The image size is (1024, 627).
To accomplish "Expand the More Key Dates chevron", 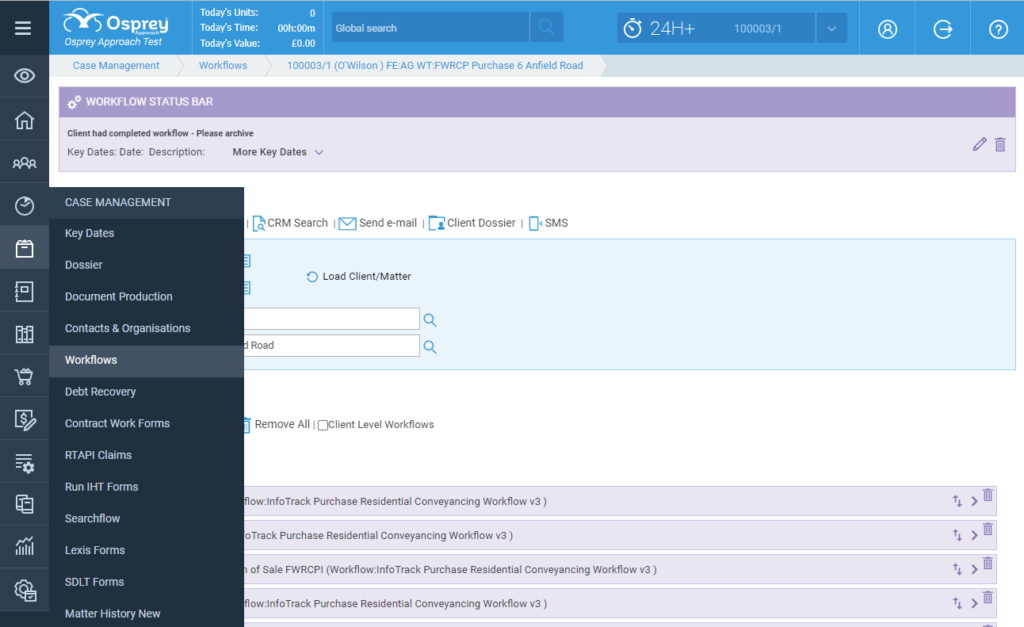I will (318, 153).
